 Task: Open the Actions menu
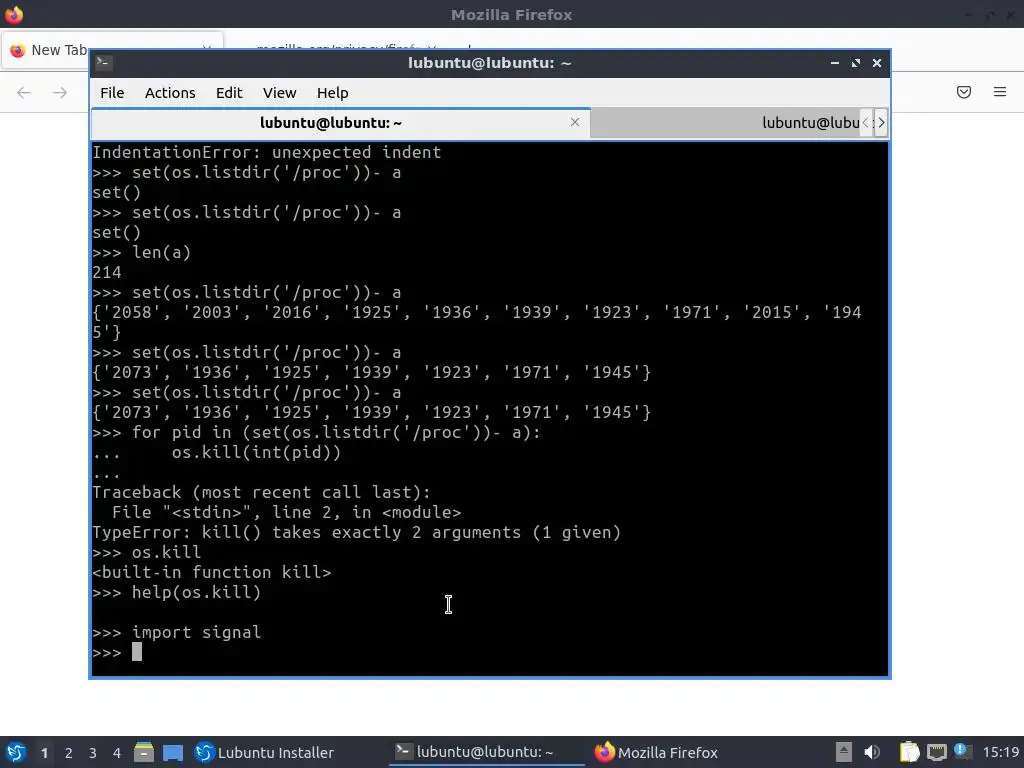(x=170, y=93)
